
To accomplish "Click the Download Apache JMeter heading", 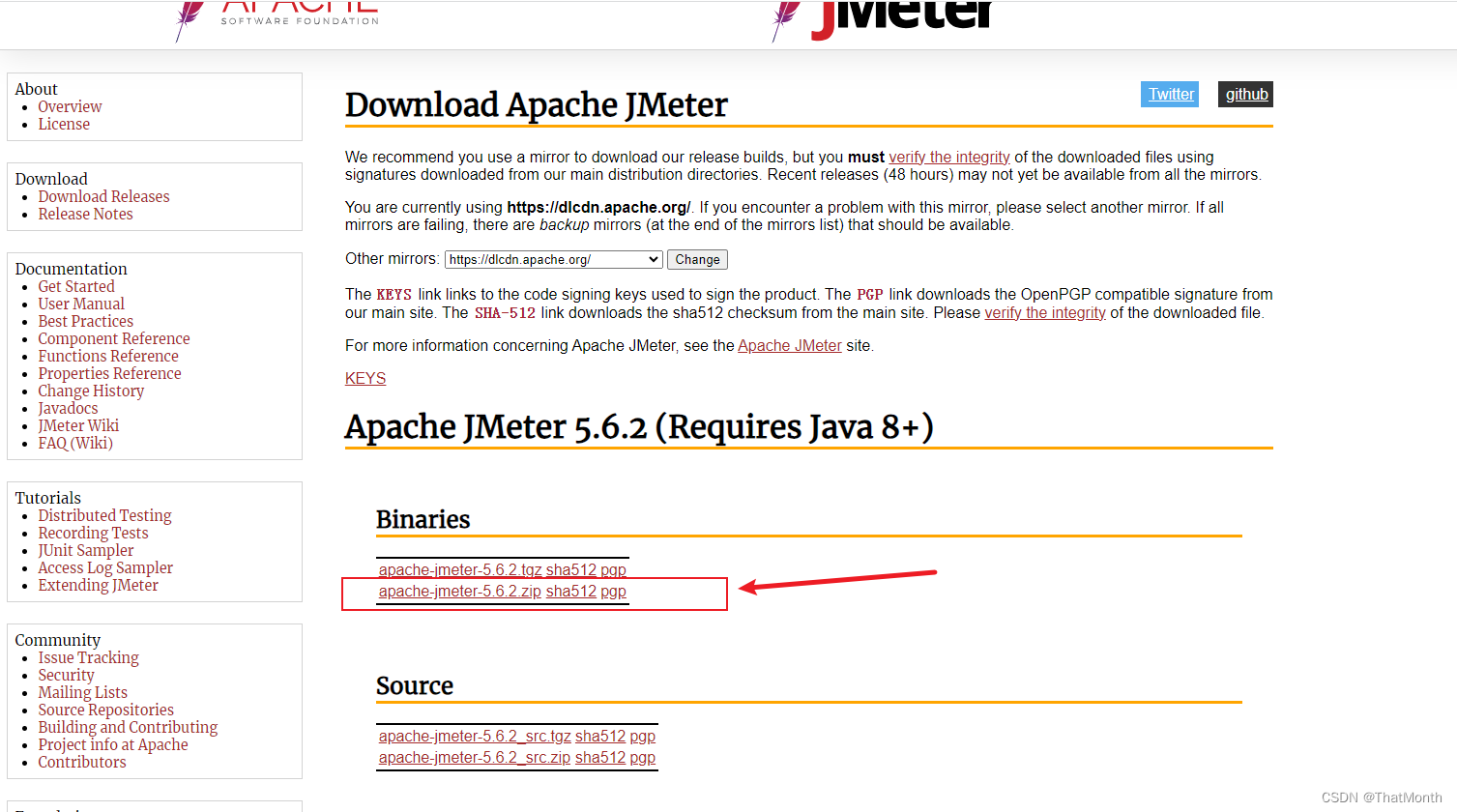I will point(537,104).
